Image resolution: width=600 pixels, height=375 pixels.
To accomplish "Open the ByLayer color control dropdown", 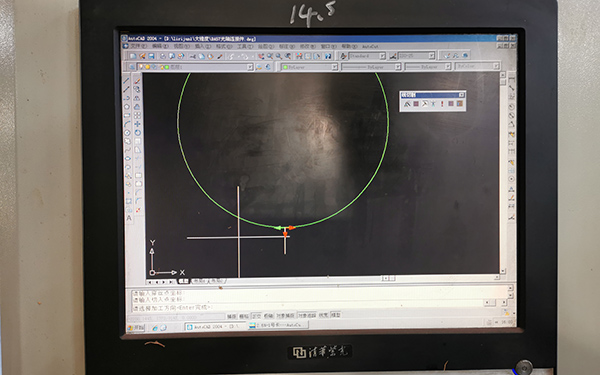I will tap(310, 67).
